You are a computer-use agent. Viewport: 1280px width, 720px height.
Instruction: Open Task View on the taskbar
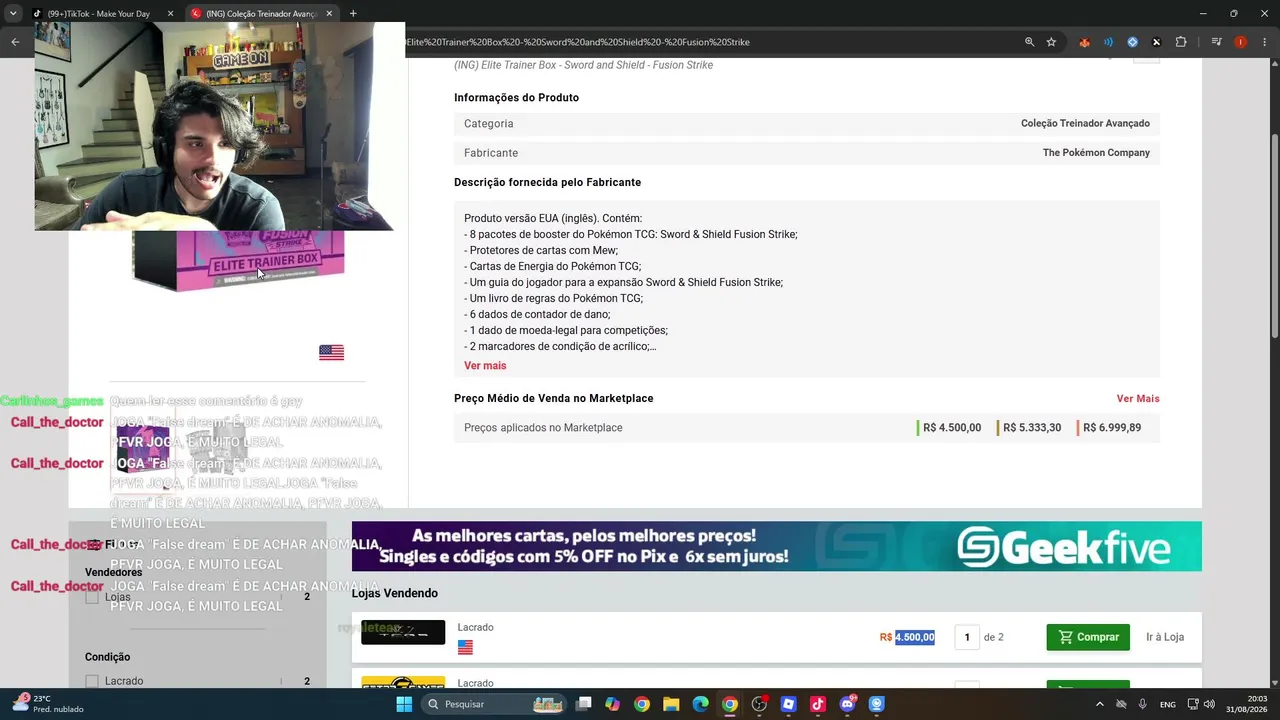[584, 704]
